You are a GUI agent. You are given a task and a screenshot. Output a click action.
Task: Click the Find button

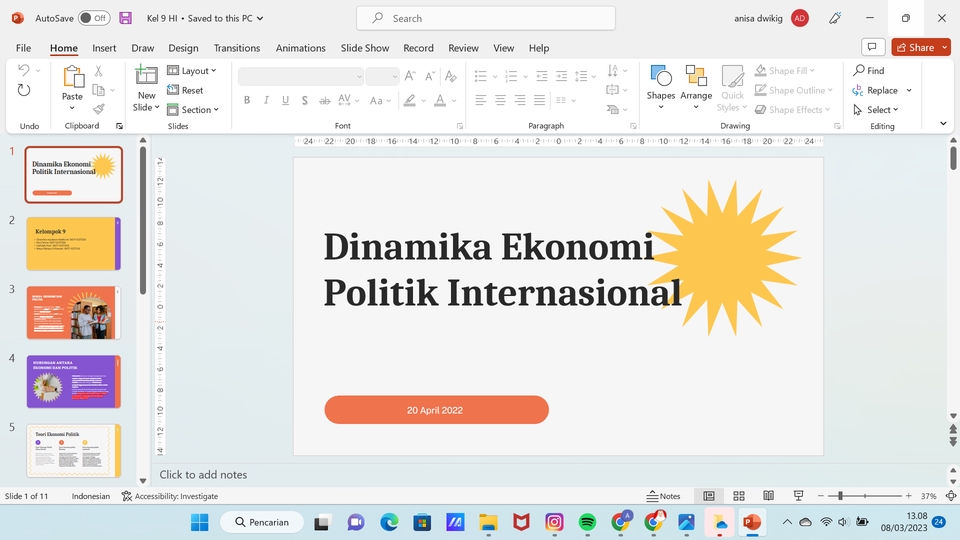pyautogui.click(x=869, y=70)
